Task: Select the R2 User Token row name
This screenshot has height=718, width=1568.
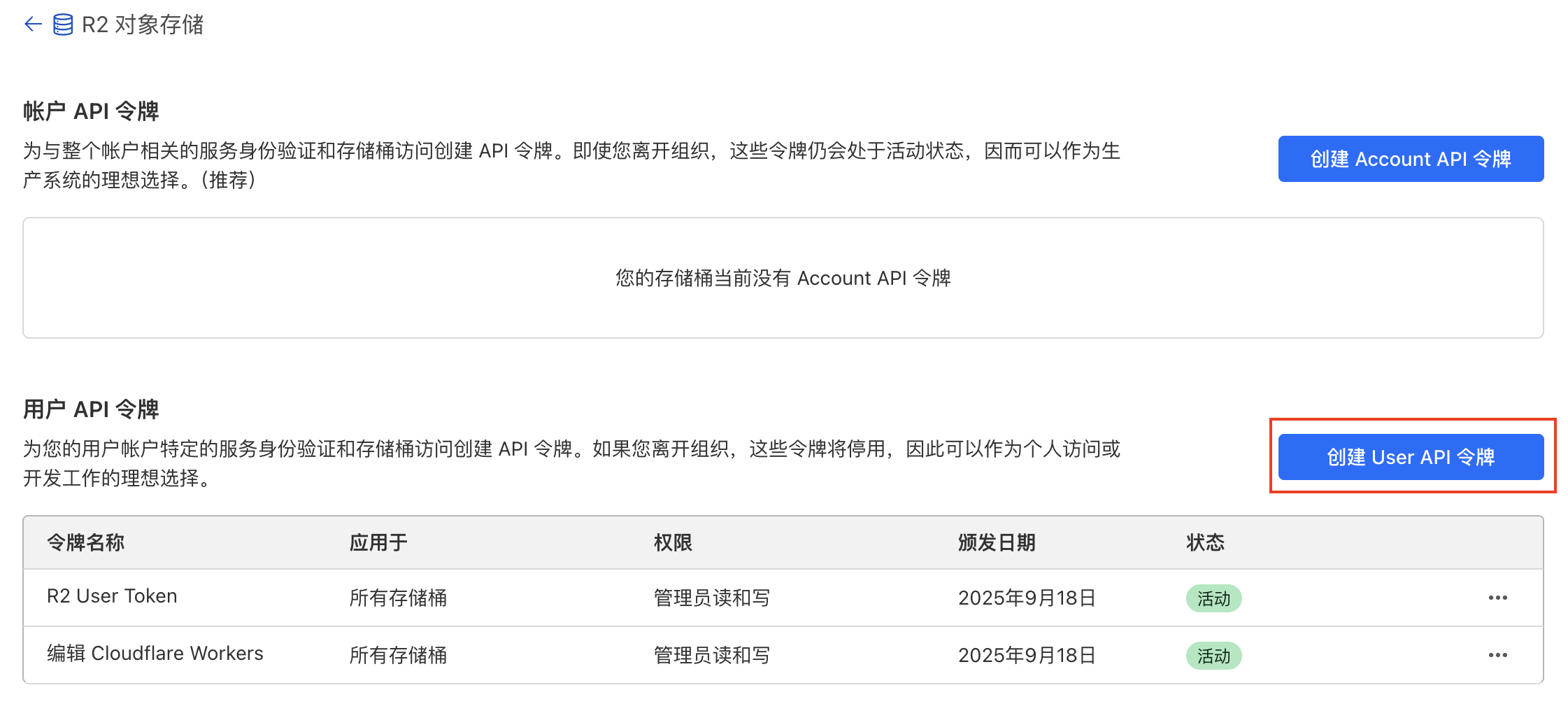Action: pyautogui.click(x=112, y=596)
